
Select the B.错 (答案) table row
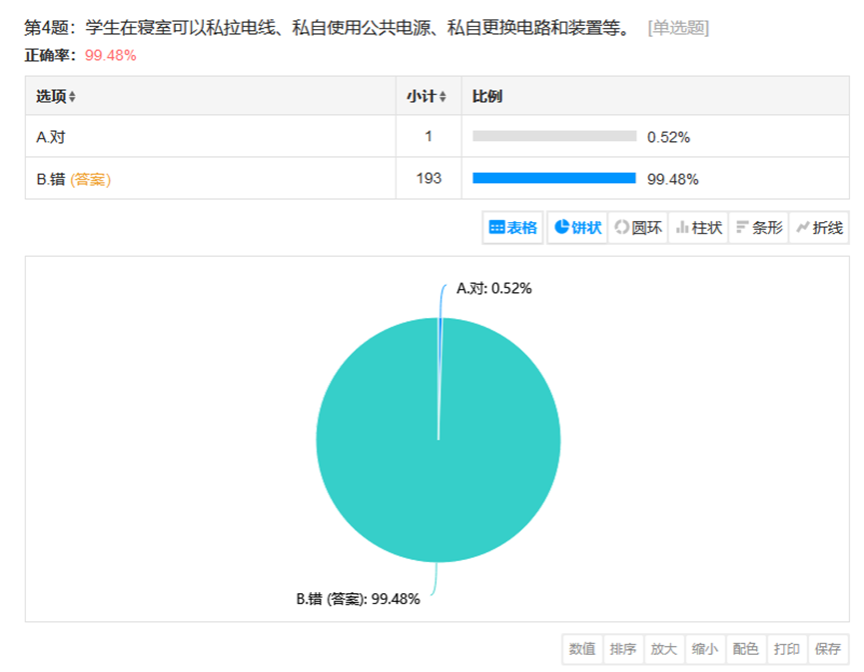point(437,178)
